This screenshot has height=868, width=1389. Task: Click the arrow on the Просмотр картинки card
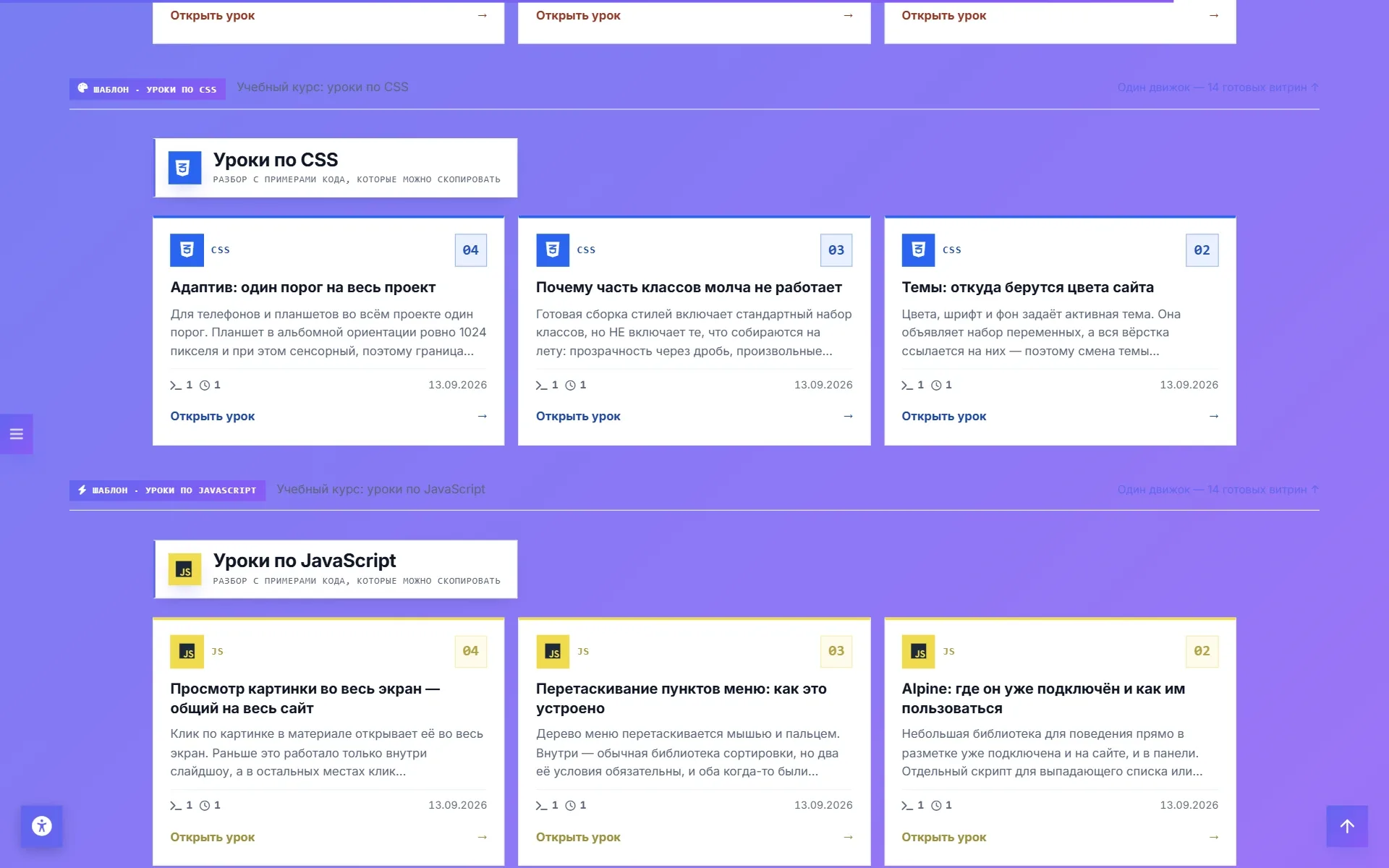[x=483, y=837]
